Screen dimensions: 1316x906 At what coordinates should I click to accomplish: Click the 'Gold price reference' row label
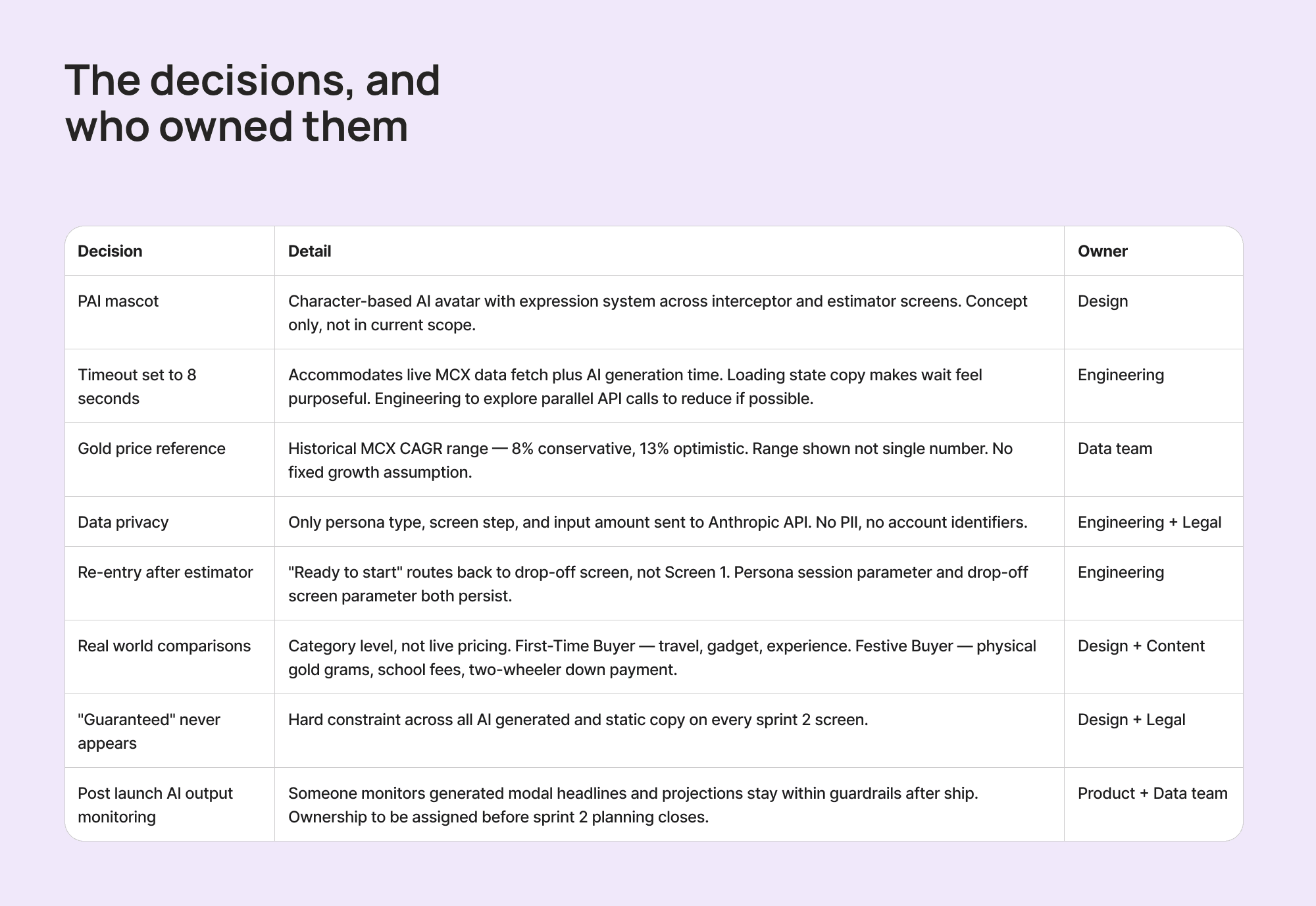point(151,449)
